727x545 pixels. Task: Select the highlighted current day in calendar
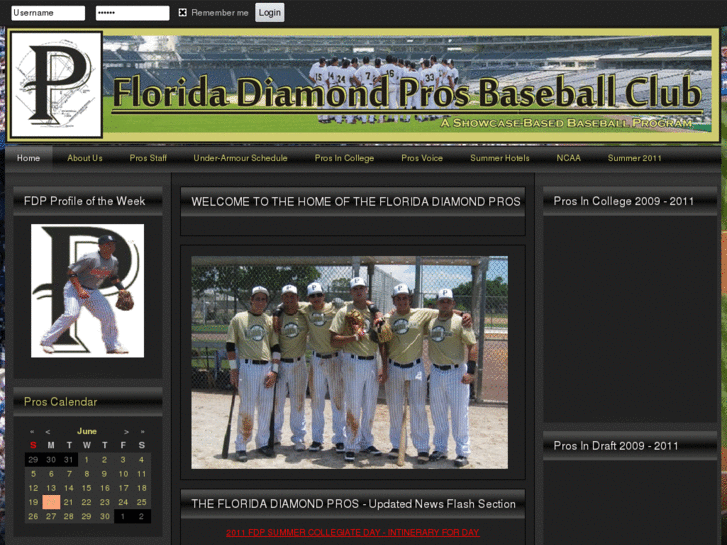51,502
